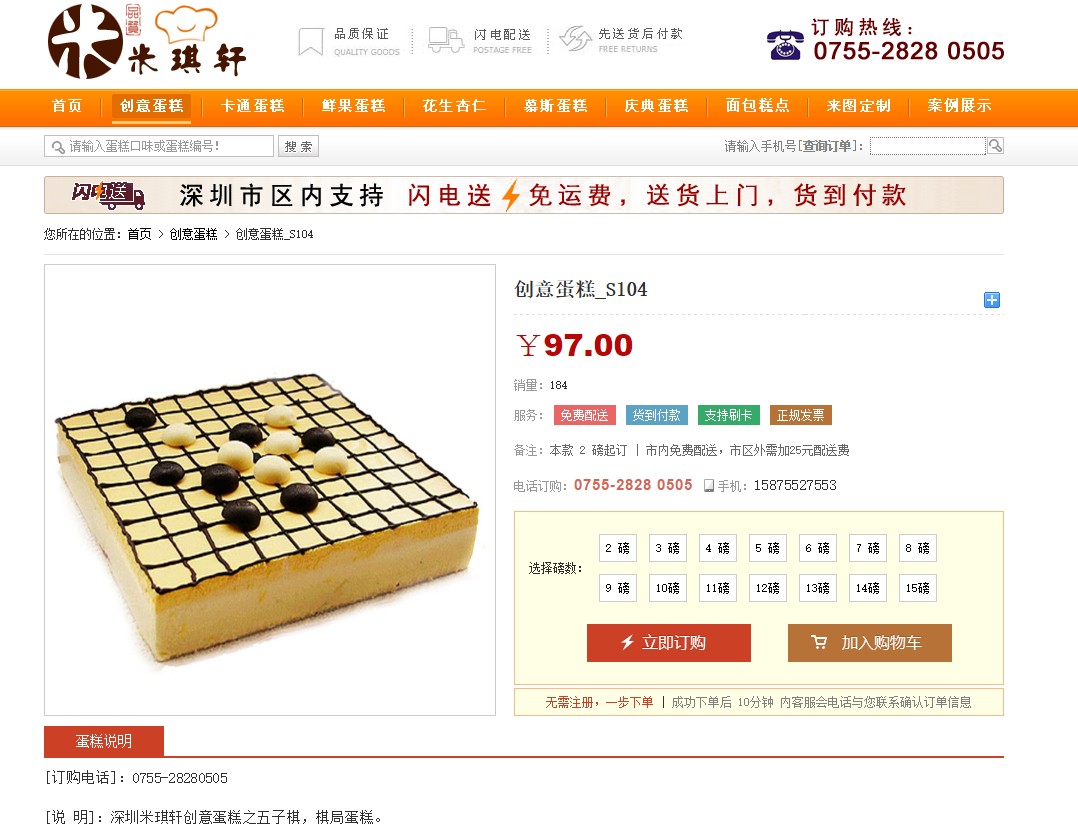Go to 鲜果蛋糕 navigation tab
The image size is (1078, 826).
[353, 106]
